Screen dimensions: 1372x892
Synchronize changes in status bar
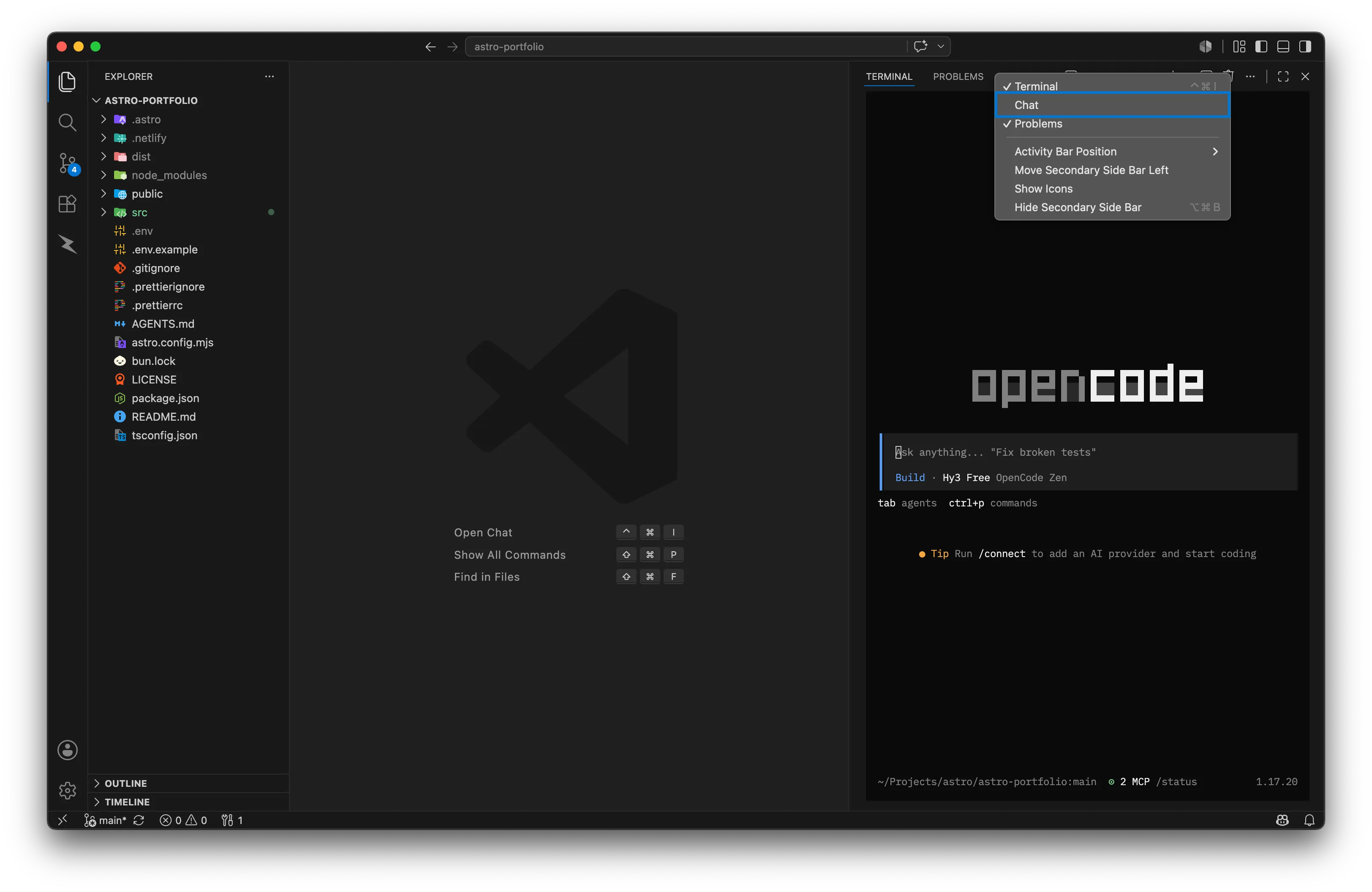[x=139, y=820]
